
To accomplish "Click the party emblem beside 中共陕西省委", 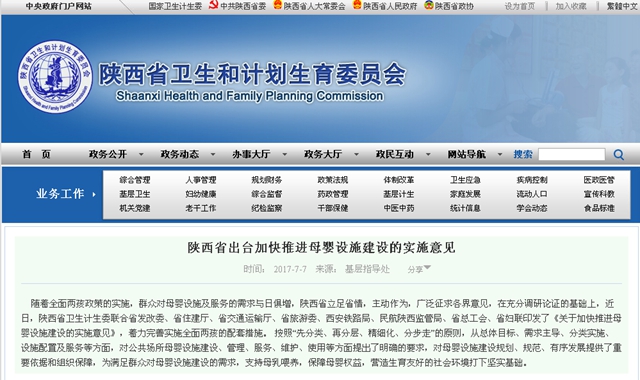I will [213, 5].
